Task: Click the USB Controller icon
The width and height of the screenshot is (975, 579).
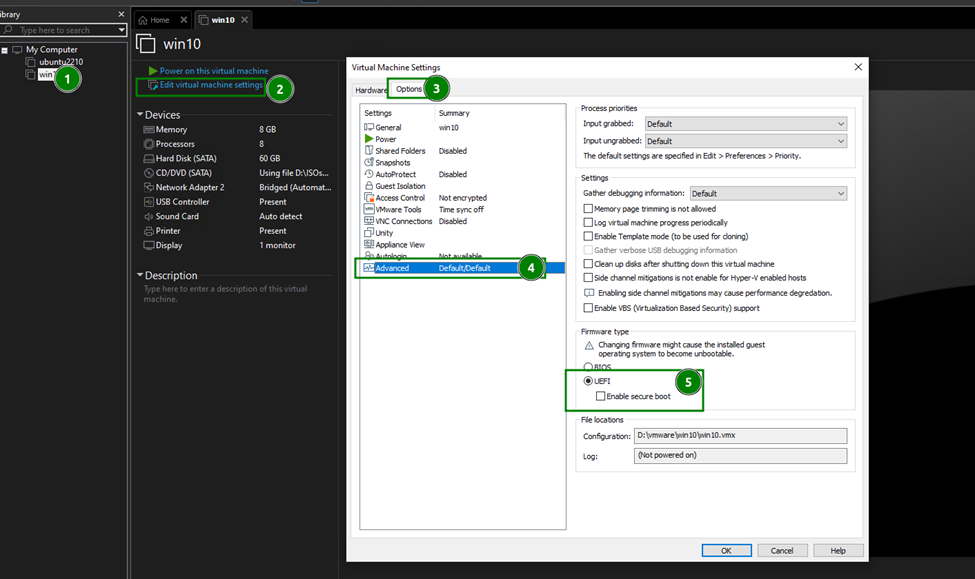Action: click(x=149, y=202)
